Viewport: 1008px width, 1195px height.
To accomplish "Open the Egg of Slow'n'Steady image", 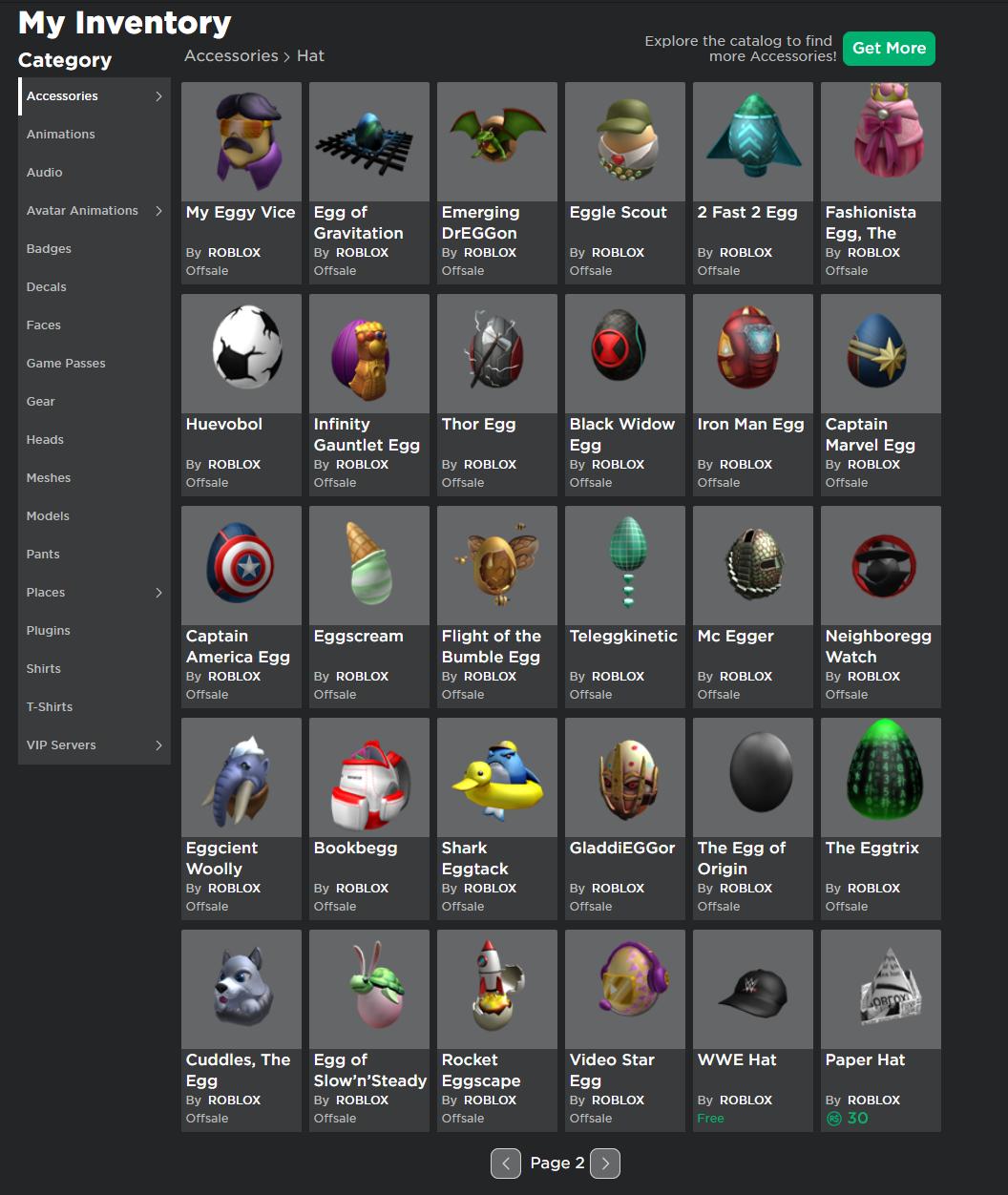I will click(x=369, y=989).
